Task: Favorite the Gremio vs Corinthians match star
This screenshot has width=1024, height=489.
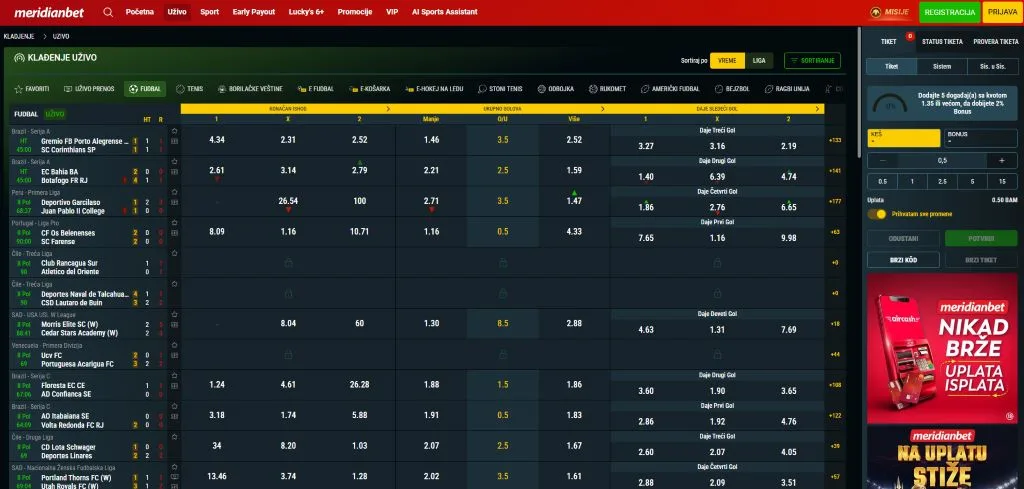Action: click(x=174, y=131)
